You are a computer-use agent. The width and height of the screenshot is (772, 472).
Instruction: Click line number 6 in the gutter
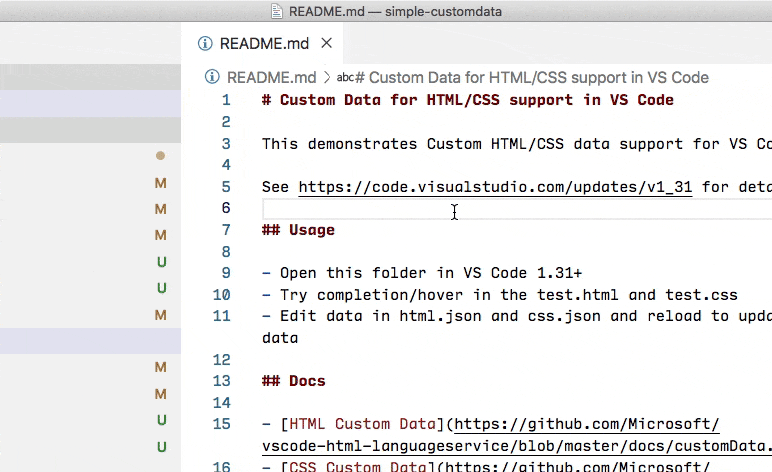click(226, 208)
